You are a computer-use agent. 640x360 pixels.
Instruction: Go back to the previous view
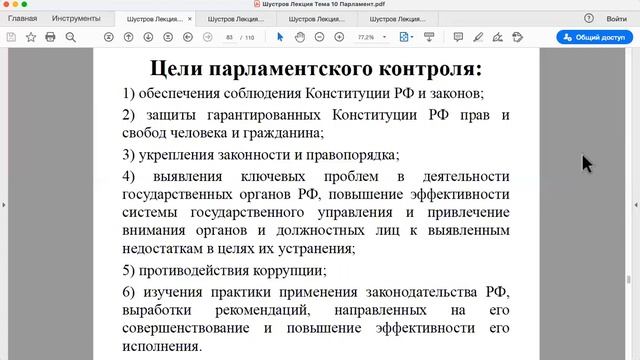click(x=188, y=37)
